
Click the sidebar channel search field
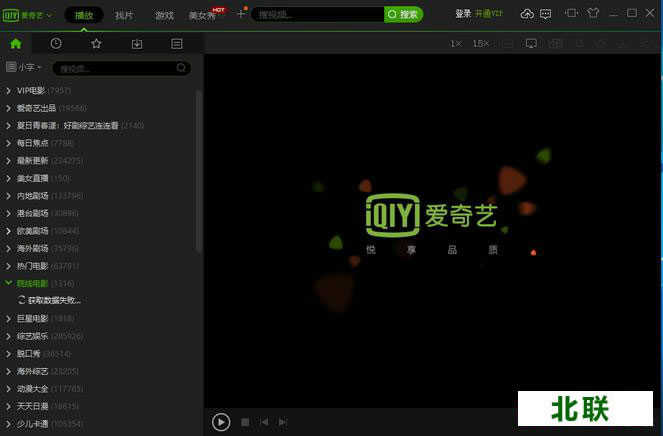[x=115, y=68]
